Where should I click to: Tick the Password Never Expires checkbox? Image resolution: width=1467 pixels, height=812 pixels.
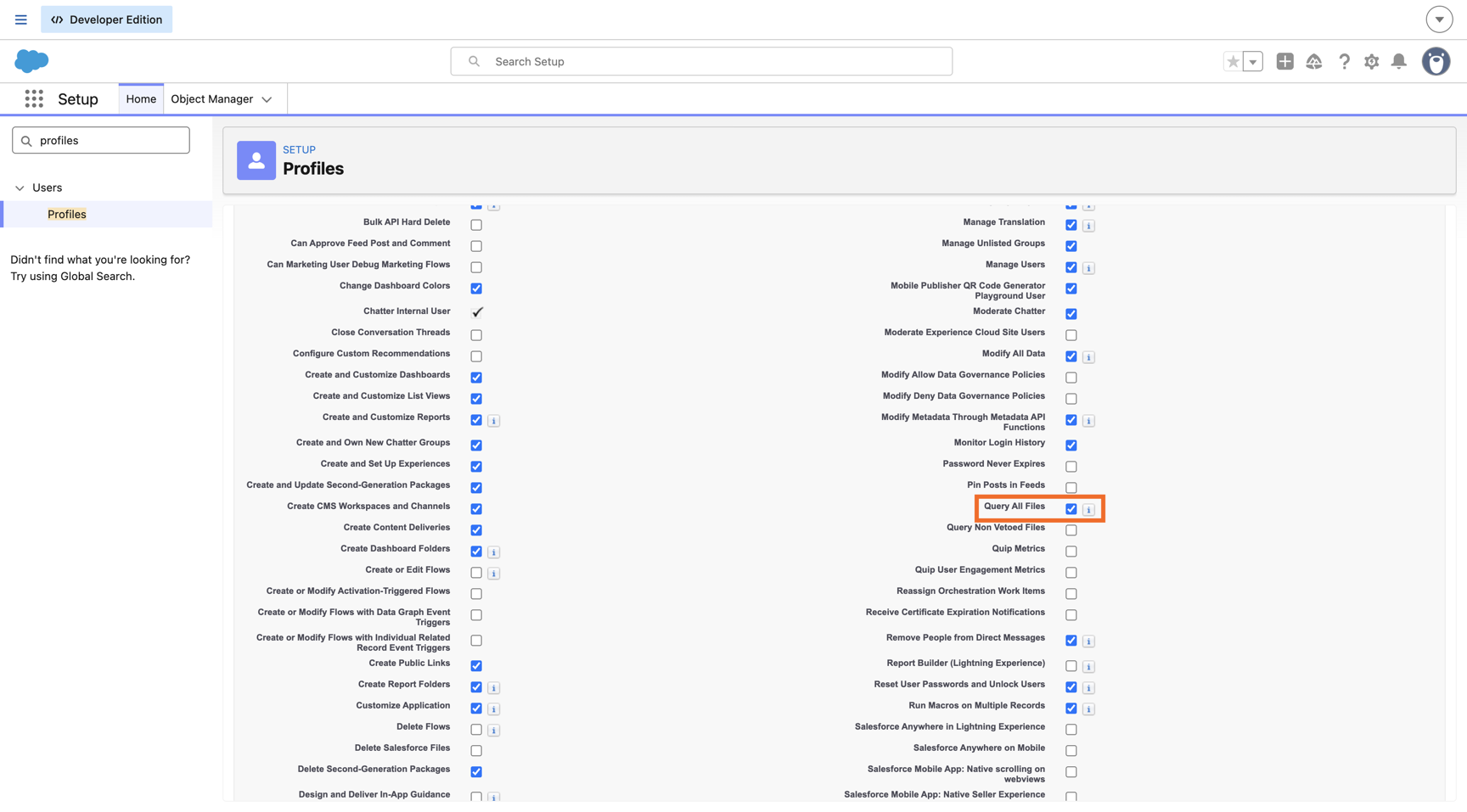(x=1071, y=467)
